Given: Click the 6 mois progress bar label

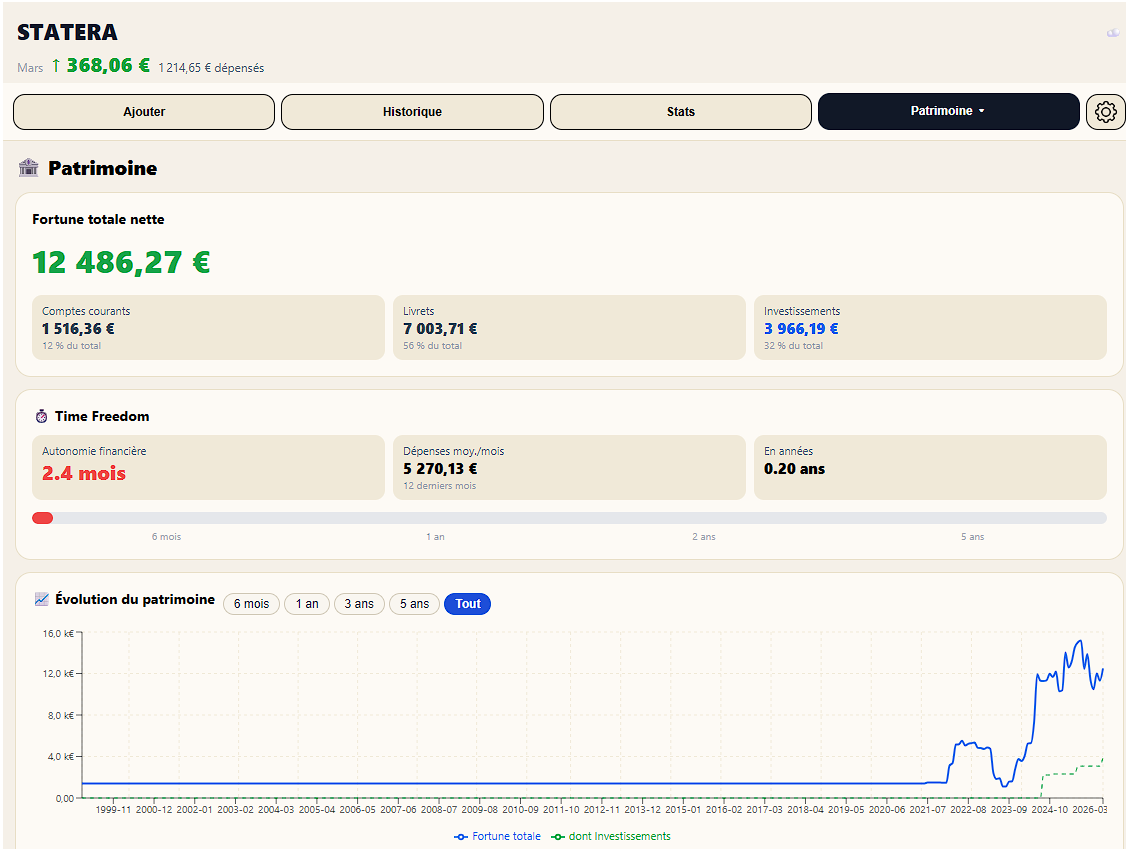Looking at the screenshot, I should click(x=167, y=537).
